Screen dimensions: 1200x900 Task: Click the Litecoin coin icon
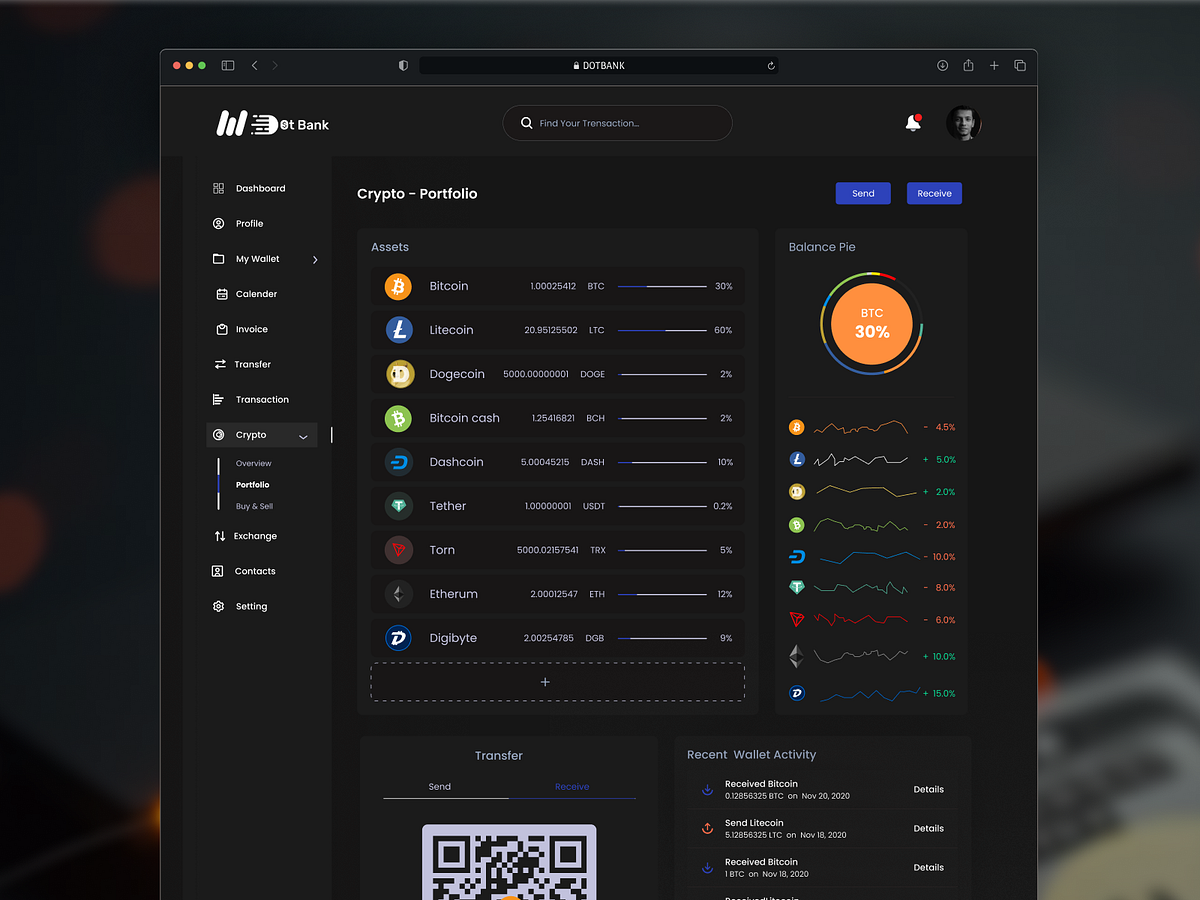coord(398,330)
